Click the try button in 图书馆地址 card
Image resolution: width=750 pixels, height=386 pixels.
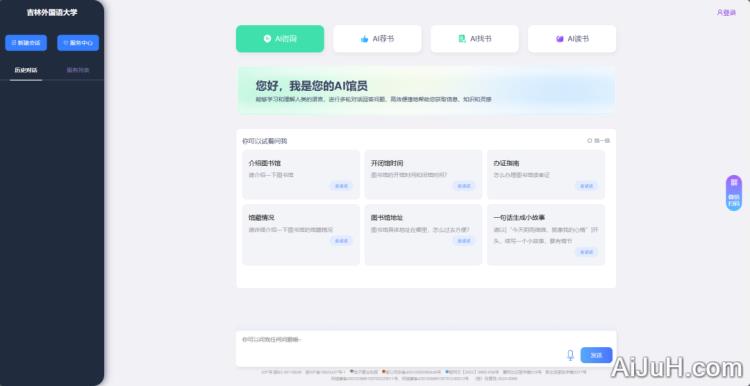point(464,241)
